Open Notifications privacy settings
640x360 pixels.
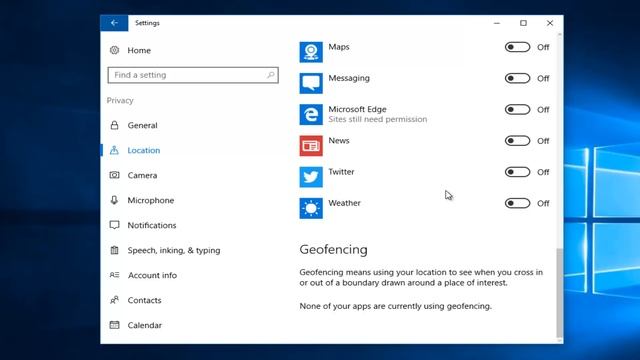[152, 225]
